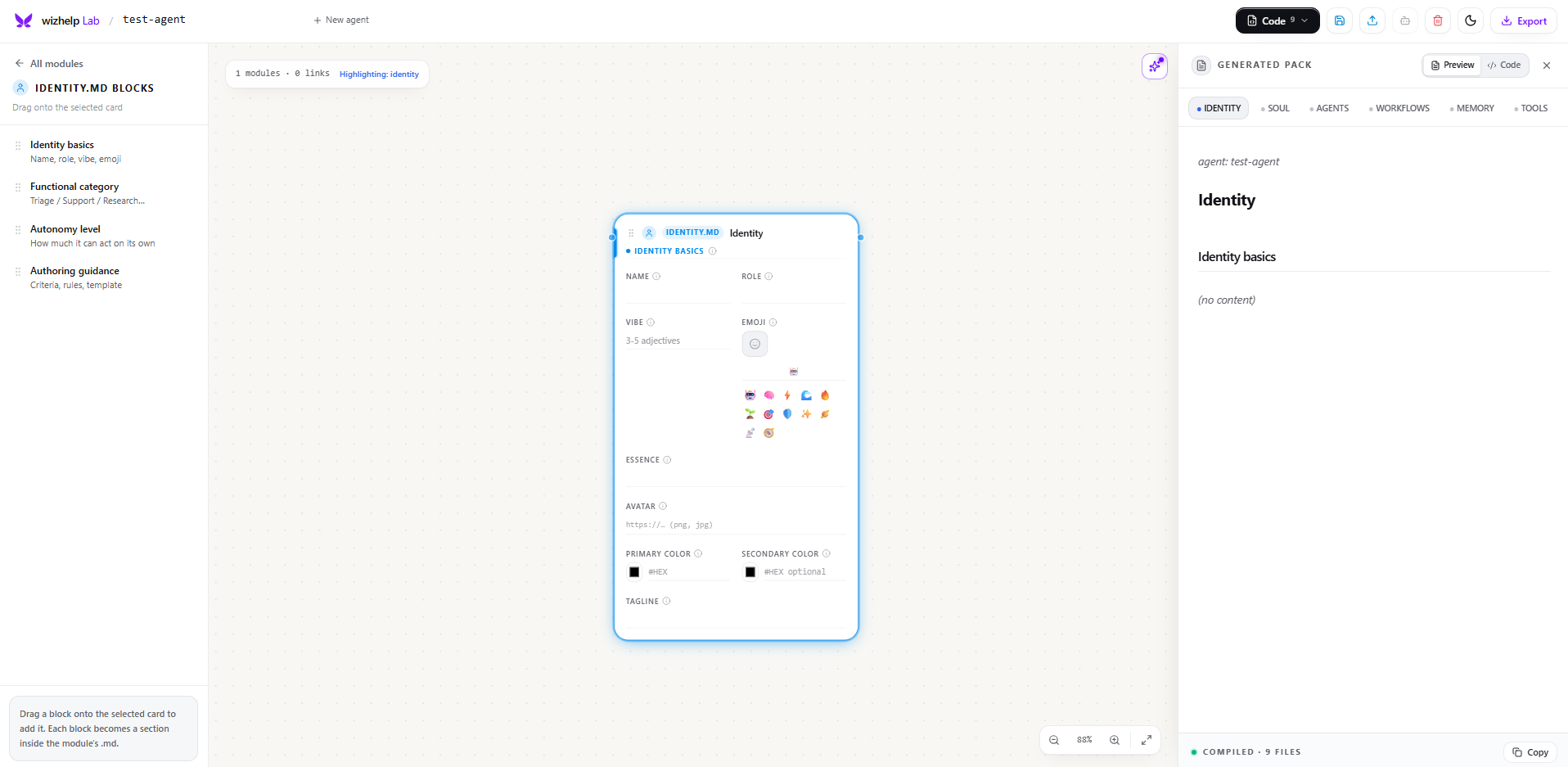Click into the ESSENCE input field
1568x767 pixels.
coord(736,477)
